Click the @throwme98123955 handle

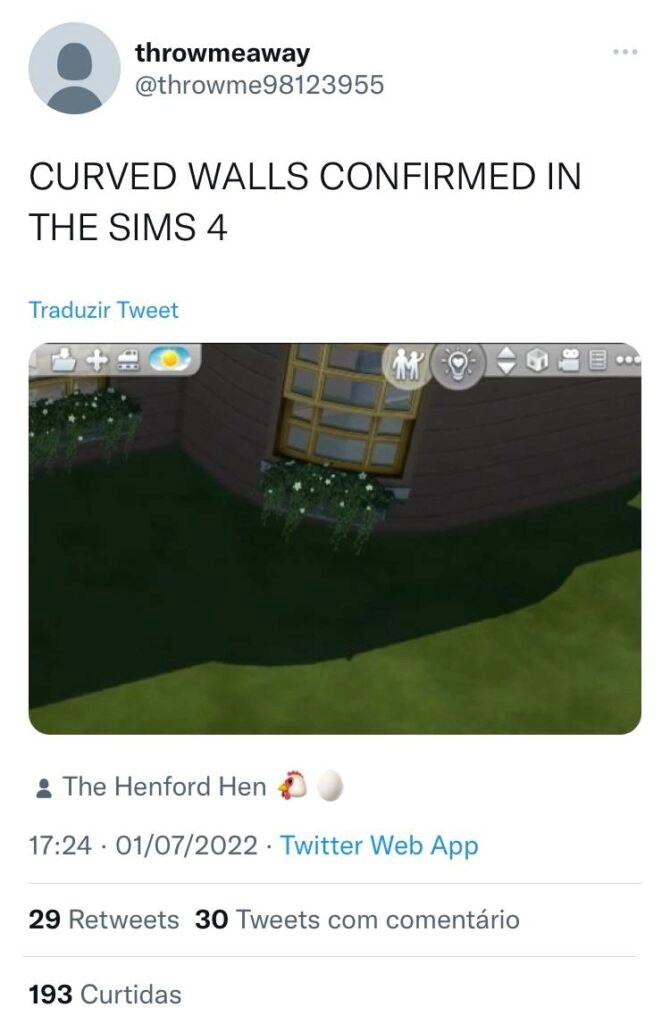pos(259,85)
